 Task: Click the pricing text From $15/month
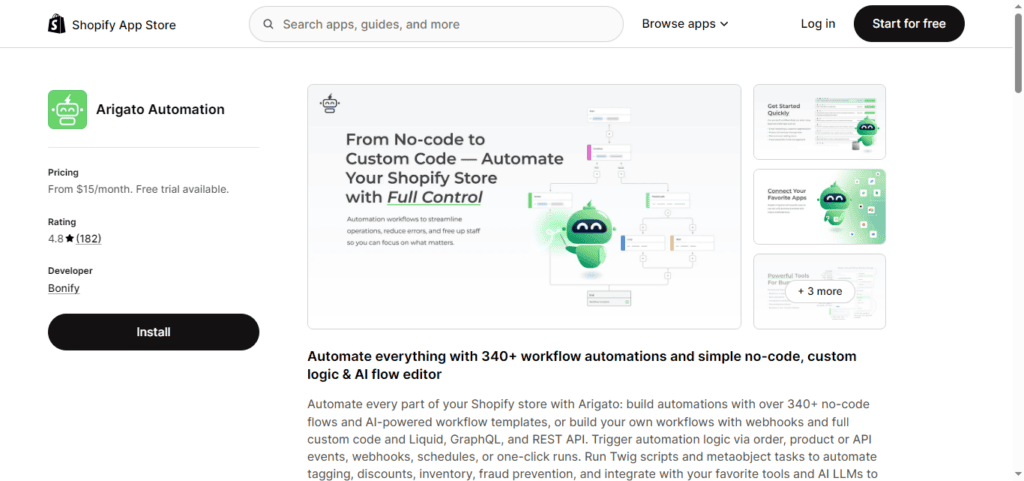click(138, 189)
